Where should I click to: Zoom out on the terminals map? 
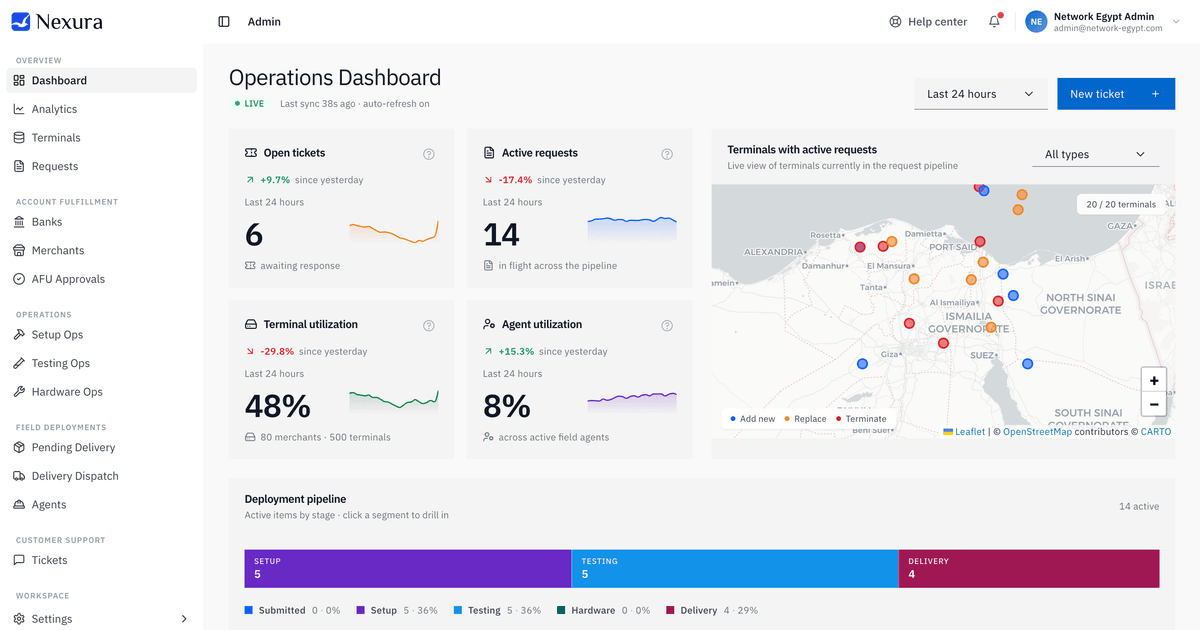(1154, 405)
